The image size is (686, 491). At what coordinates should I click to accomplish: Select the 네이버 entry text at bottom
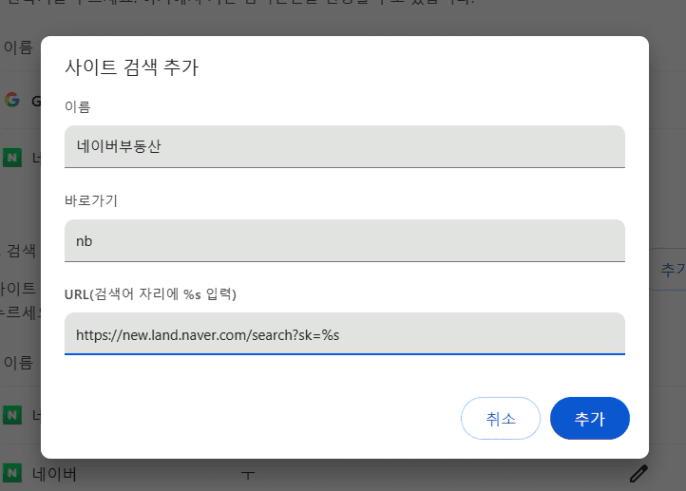point(54,474)
